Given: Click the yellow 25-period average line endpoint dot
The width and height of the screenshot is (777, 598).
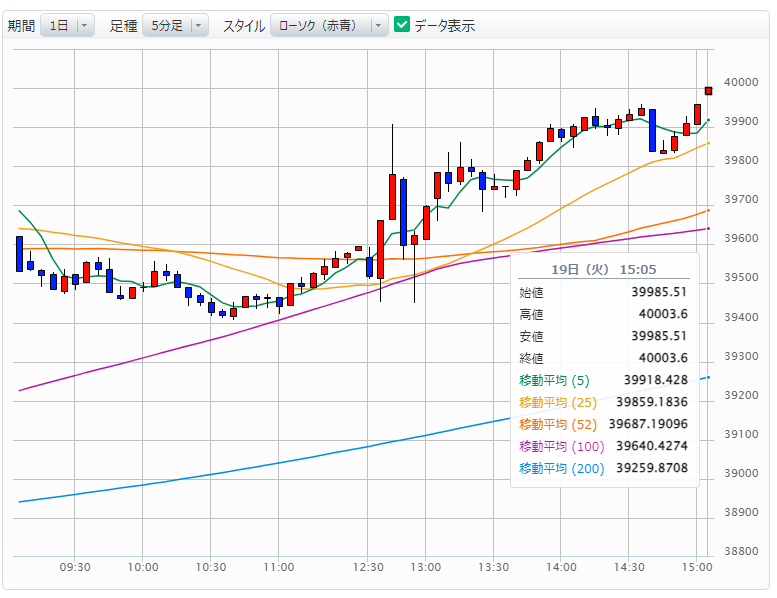Looking at the screenshot, I should (x=709, y=143).
